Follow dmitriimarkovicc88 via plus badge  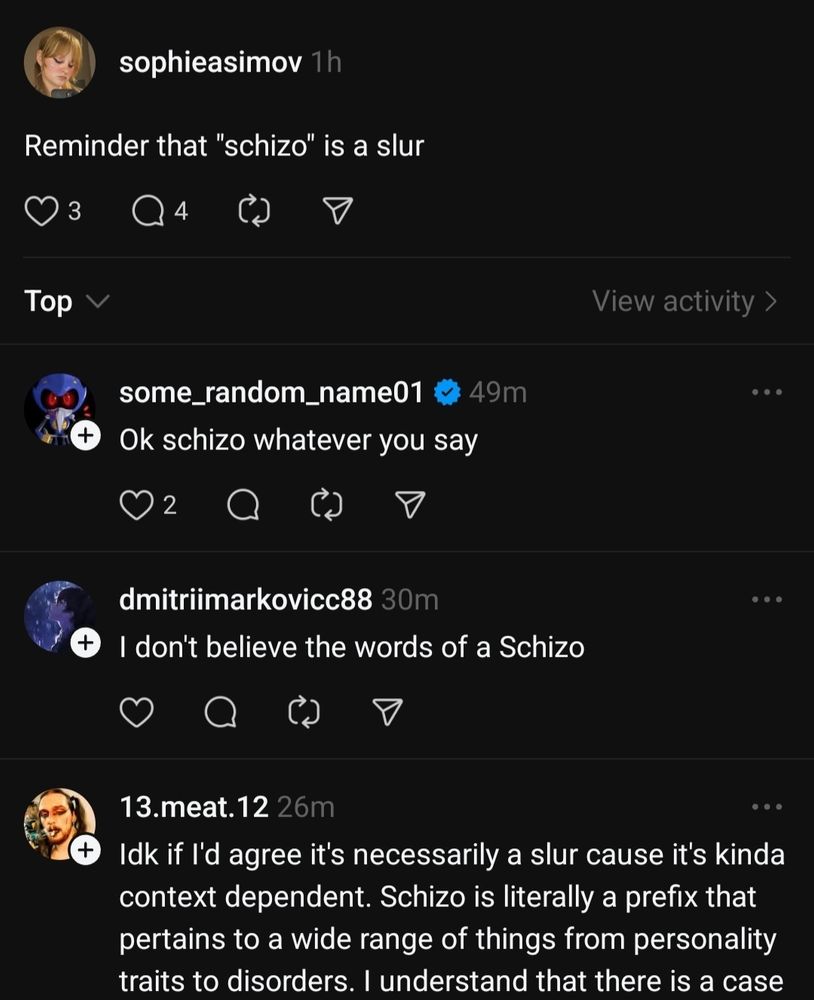(x=86, y=643)
